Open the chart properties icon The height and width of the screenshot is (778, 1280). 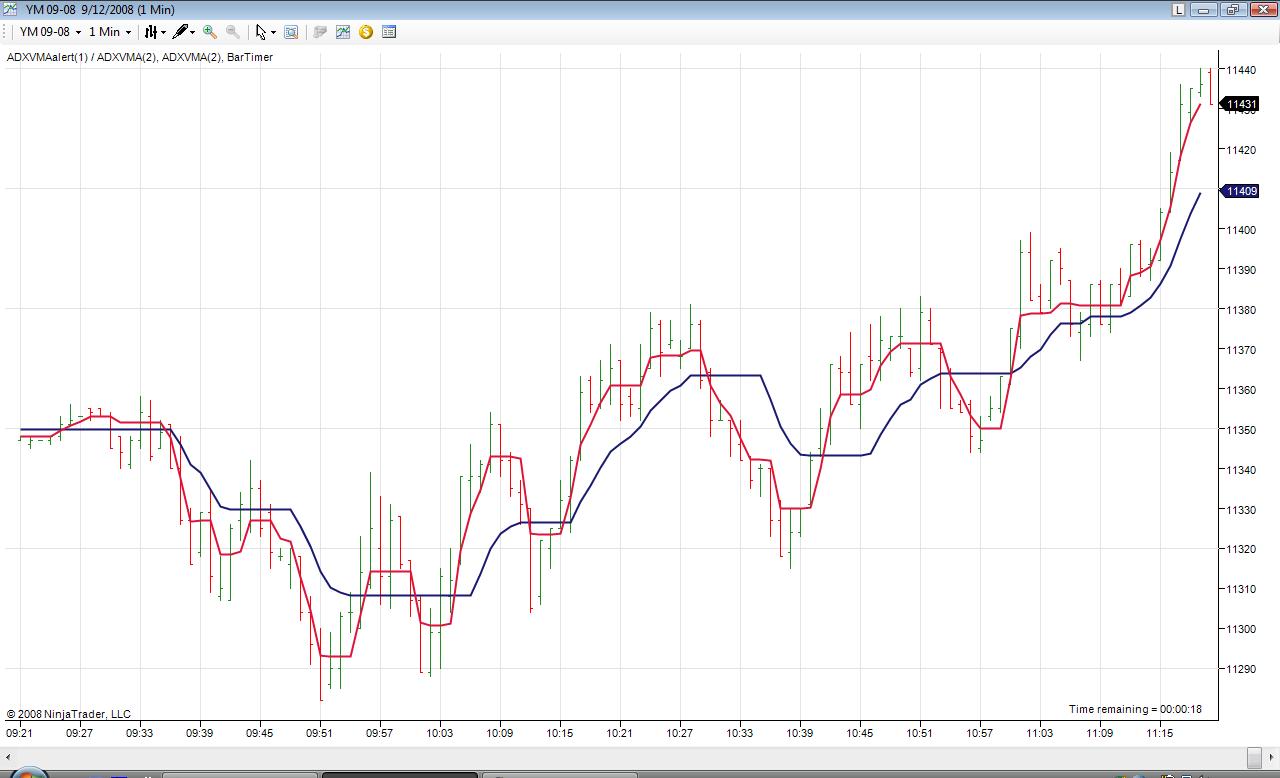389,32
